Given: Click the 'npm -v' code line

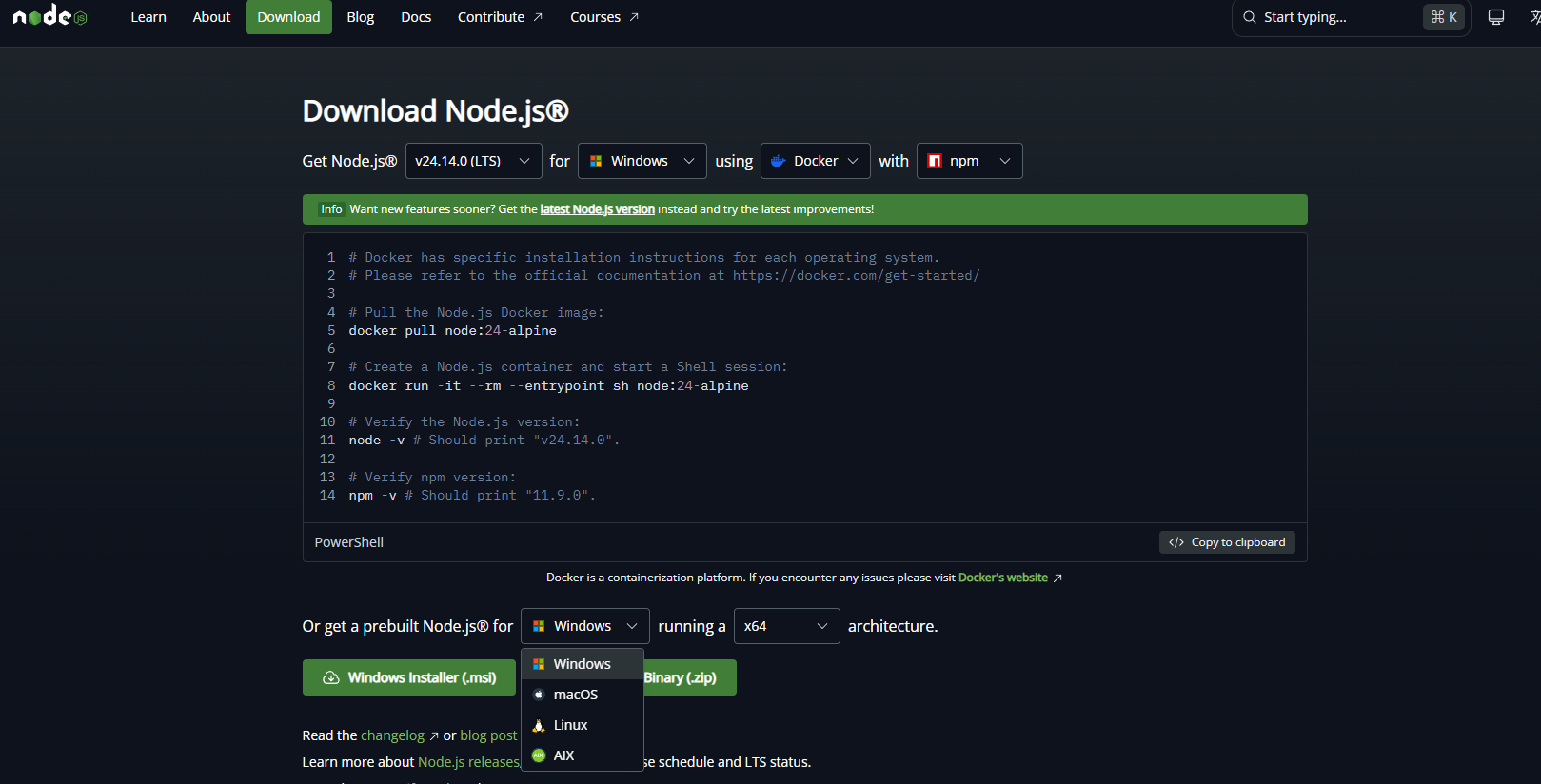Looking at the screenshot, I should pos(472,496).
